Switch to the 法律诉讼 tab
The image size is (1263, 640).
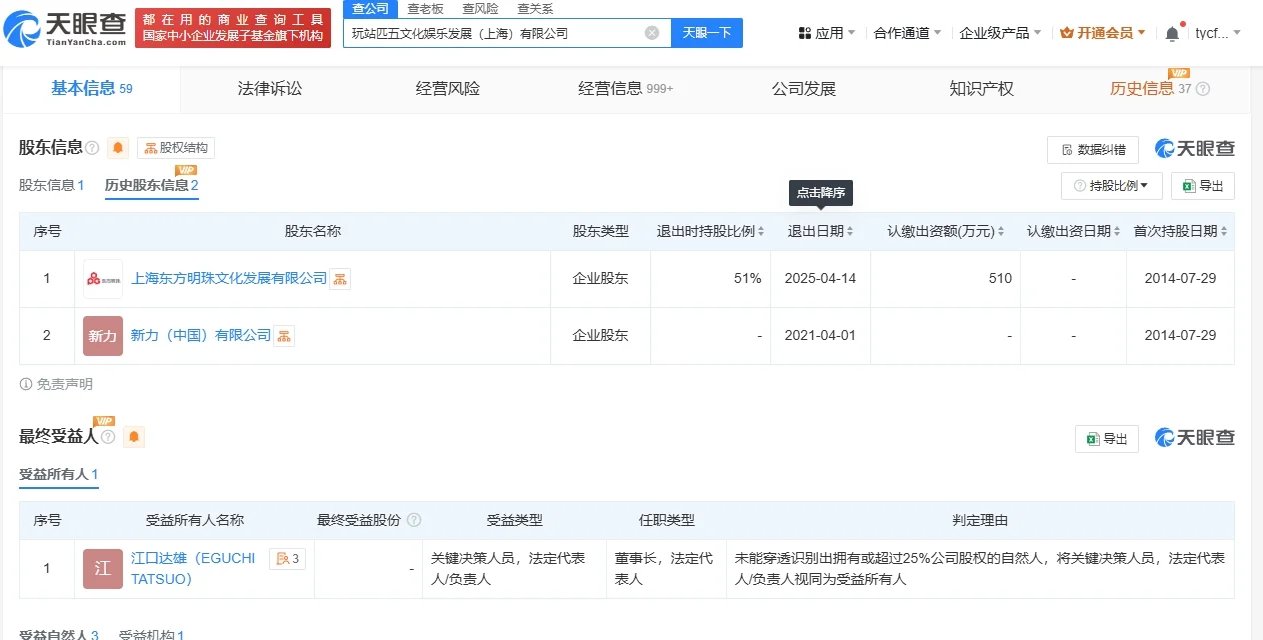[270, 89]
